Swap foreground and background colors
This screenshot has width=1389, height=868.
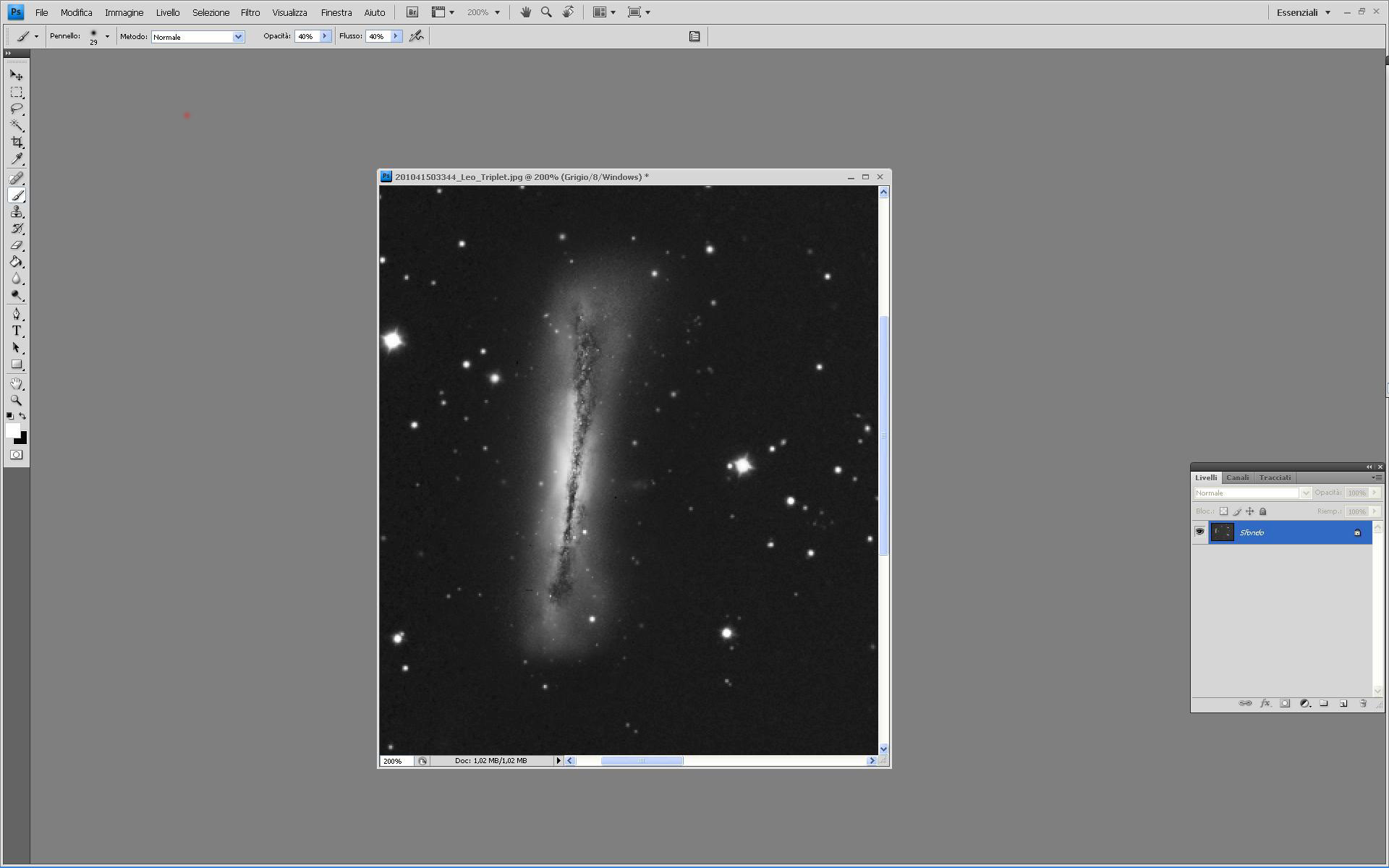pyautogui.click(x=22, y=416)
